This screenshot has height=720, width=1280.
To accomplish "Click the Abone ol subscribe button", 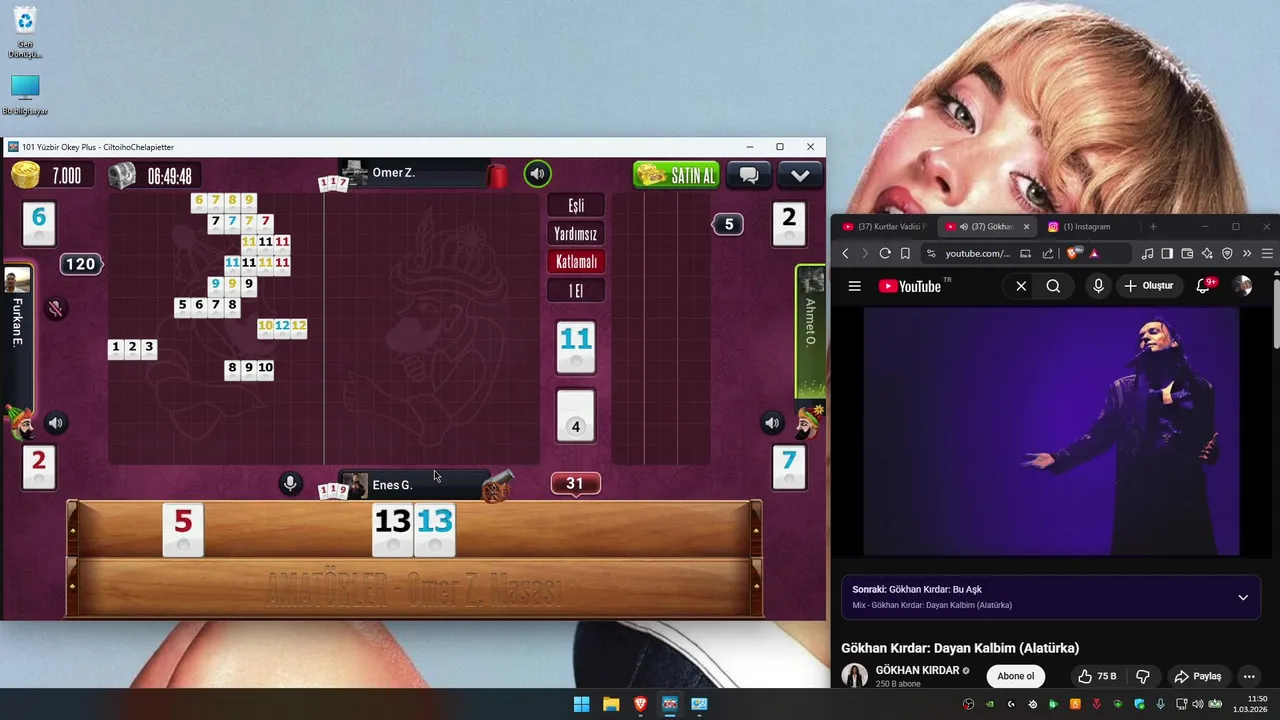I will tap(1015, 676).
